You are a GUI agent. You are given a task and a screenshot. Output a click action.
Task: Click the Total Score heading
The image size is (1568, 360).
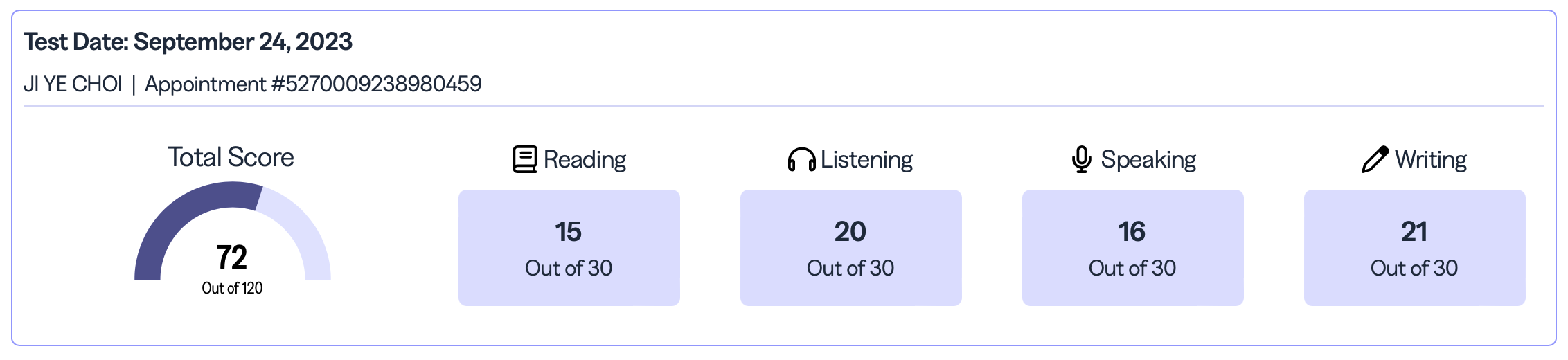tap(231, 157)
